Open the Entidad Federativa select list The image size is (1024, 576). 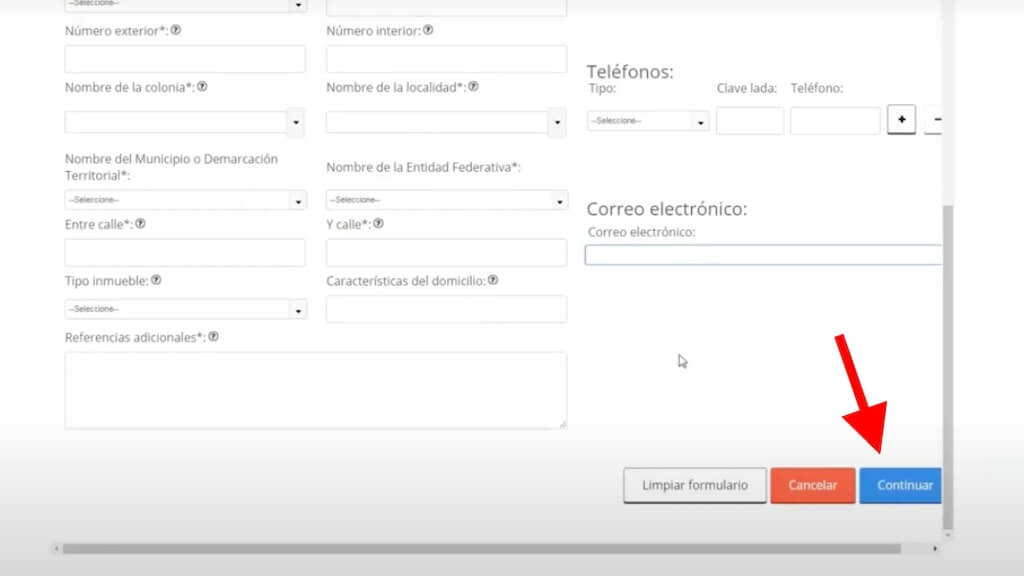tap(446, 200)
